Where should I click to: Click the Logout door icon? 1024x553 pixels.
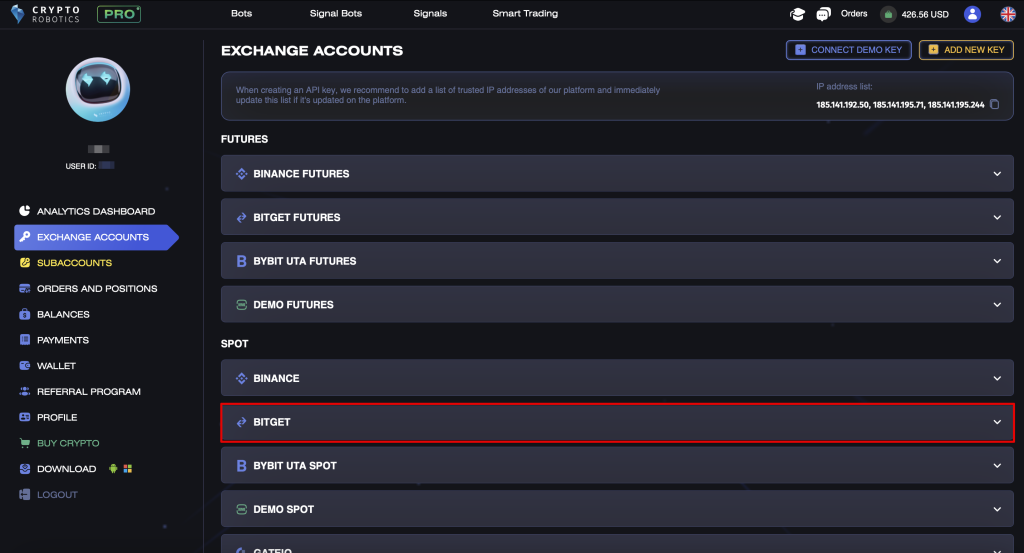coord(25,494)
